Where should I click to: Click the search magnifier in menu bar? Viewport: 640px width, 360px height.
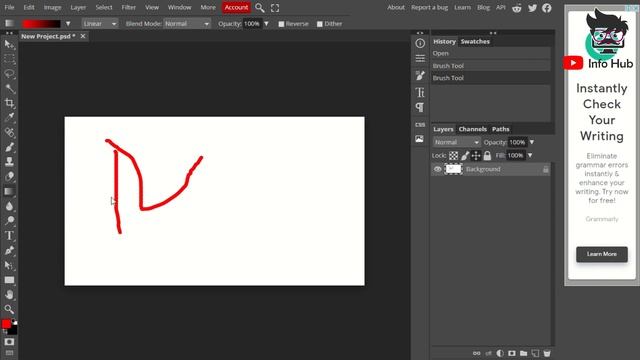coord(260,8)
